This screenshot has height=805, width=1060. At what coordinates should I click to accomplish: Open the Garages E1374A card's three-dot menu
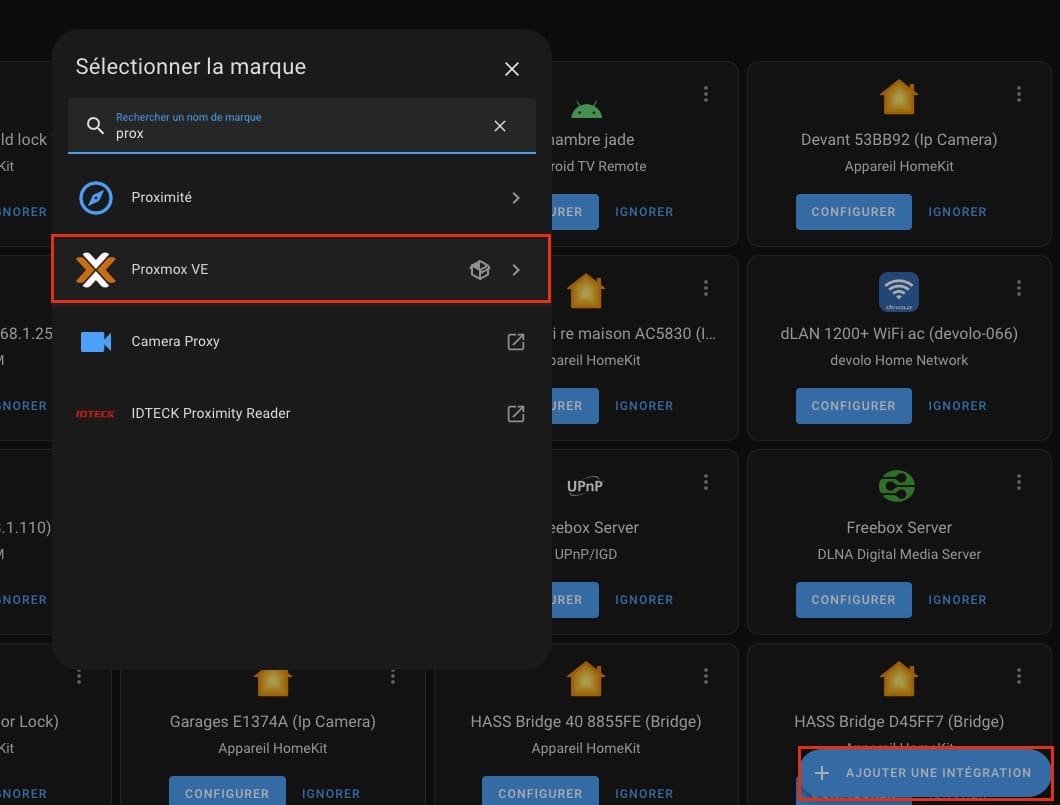tap(393, 676)
